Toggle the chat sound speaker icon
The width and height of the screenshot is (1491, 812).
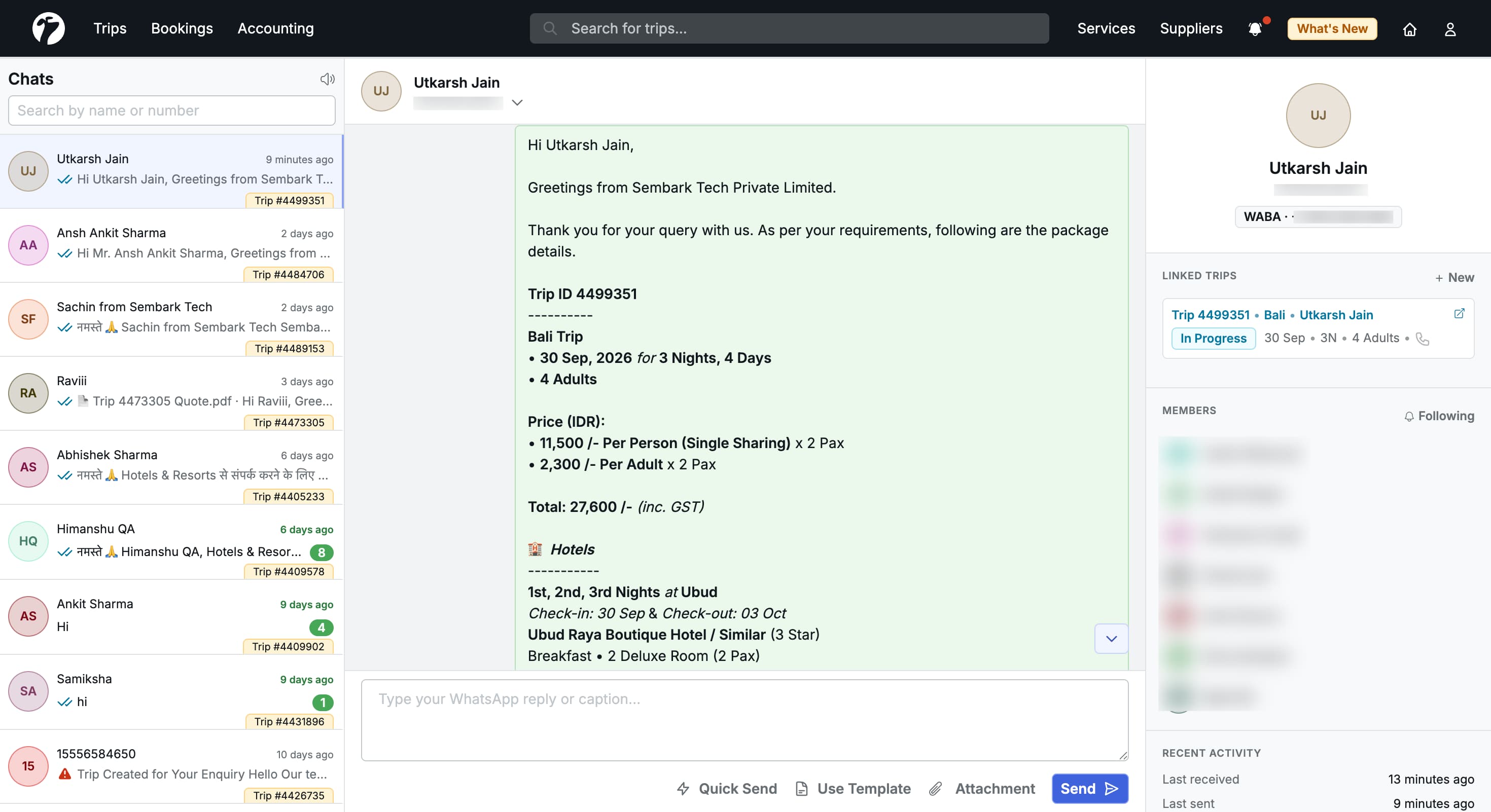328,79
